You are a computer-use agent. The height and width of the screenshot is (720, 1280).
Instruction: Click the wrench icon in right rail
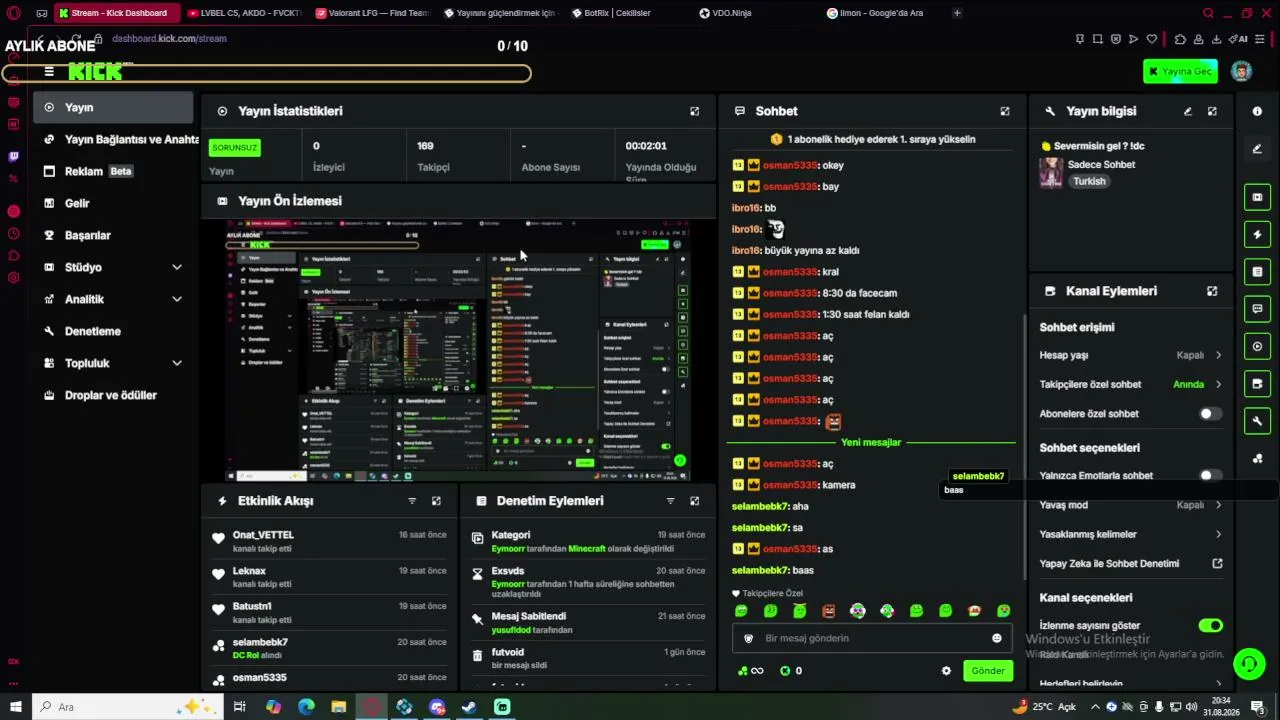[1257, 421]
